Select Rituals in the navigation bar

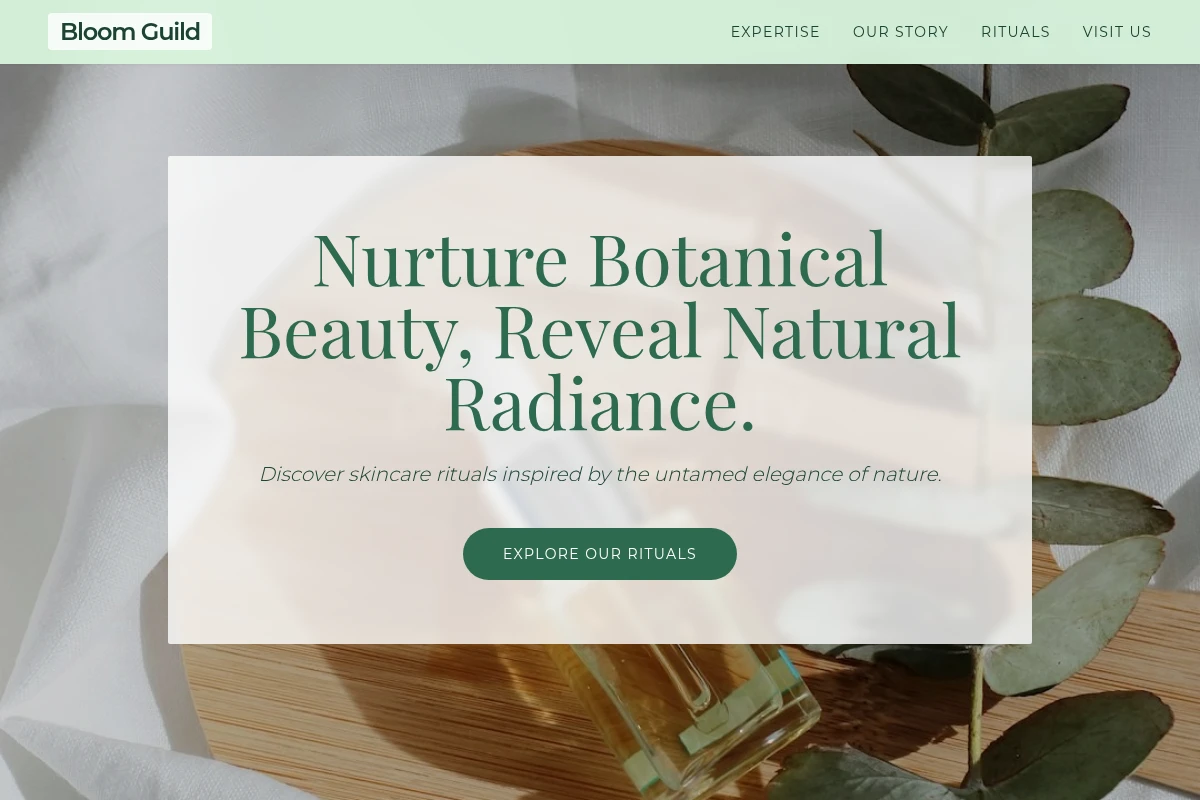[1015, 32]
